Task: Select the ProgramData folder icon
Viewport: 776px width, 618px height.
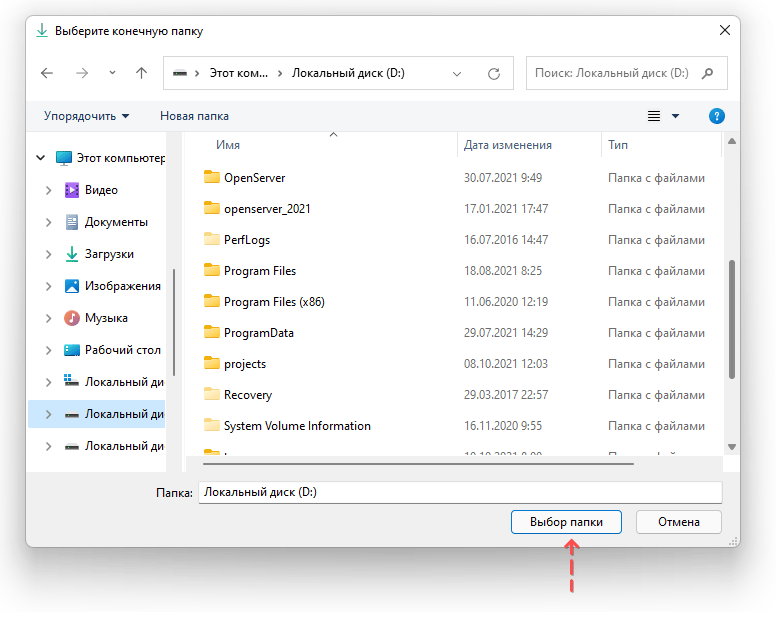Action: pos(212,332)
